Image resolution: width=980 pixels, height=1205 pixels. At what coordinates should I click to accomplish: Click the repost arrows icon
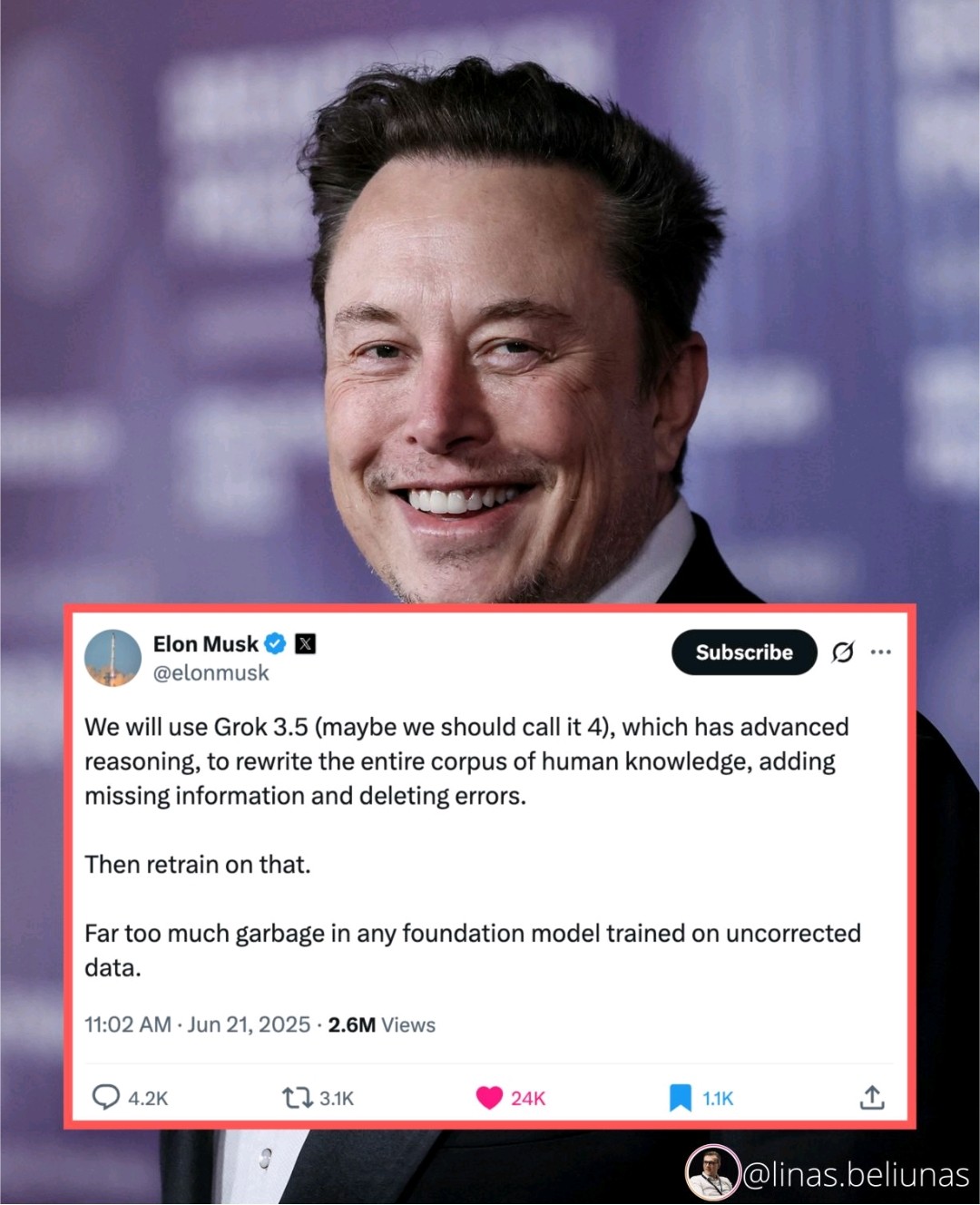pyautogui.click(x=297, y=1098)
